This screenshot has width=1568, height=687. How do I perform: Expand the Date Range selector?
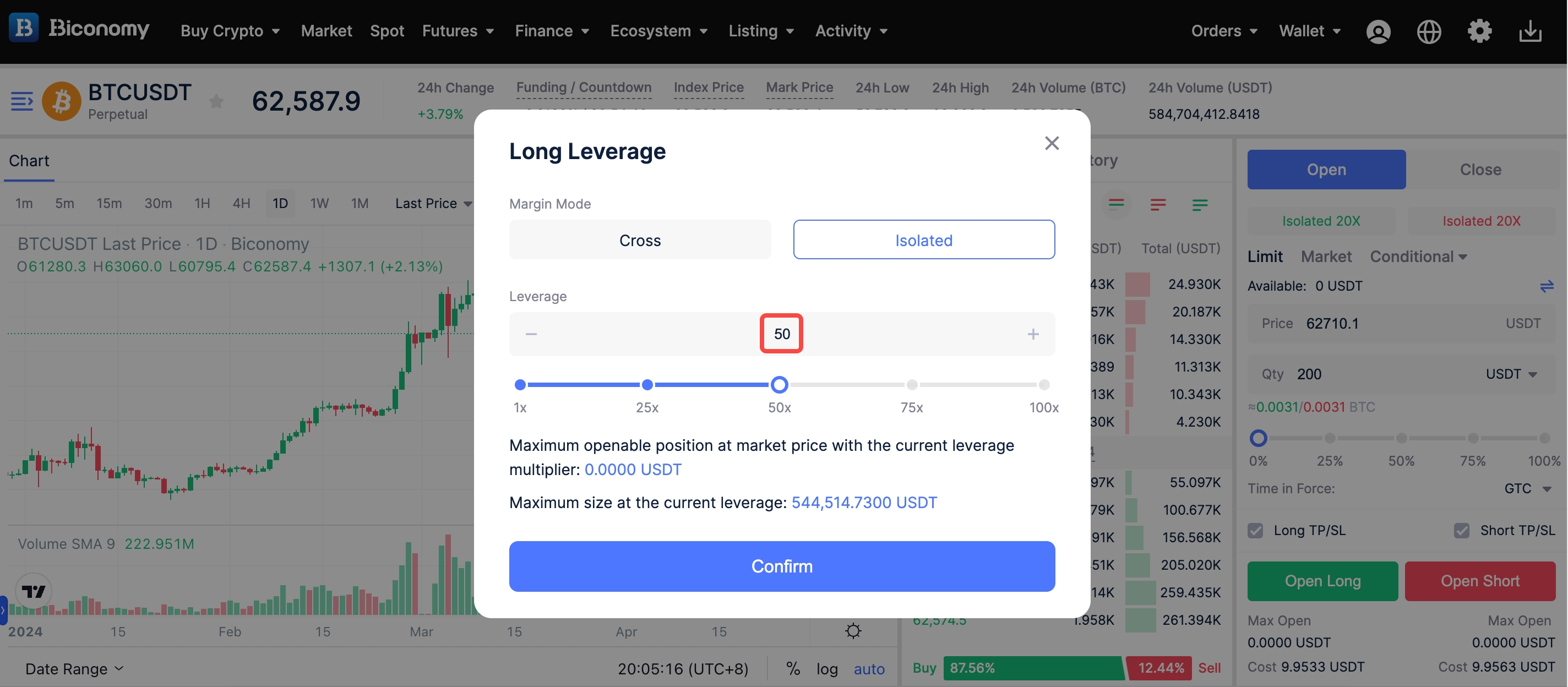[74, 669]
